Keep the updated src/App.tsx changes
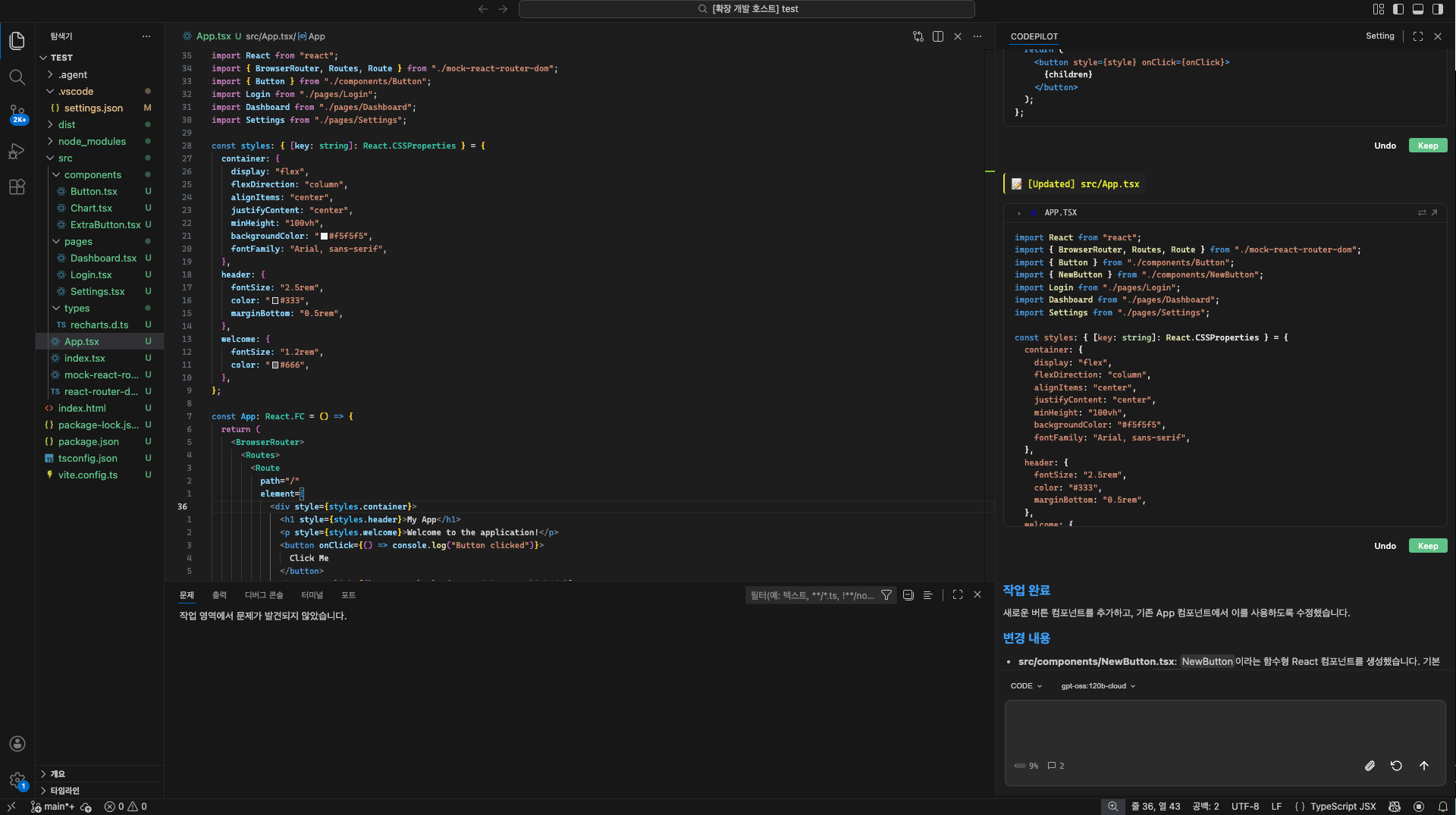 click(x=1428, y=546)
